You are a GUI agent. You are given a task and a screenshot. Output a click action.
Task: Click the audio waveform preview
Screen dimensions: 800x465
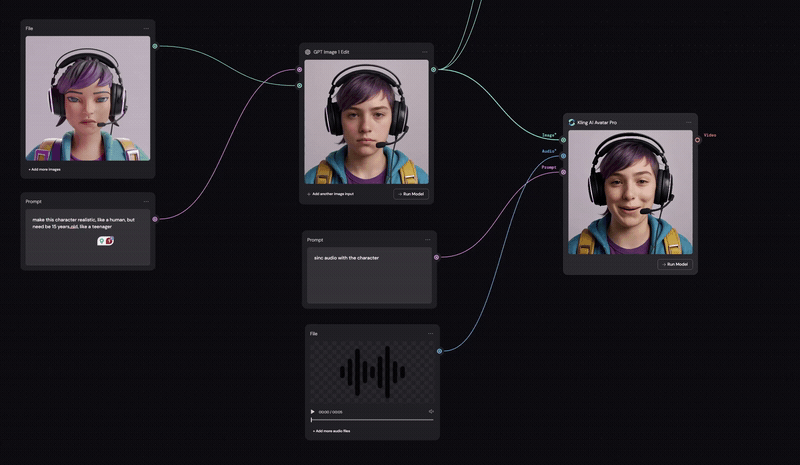[372, 372]
